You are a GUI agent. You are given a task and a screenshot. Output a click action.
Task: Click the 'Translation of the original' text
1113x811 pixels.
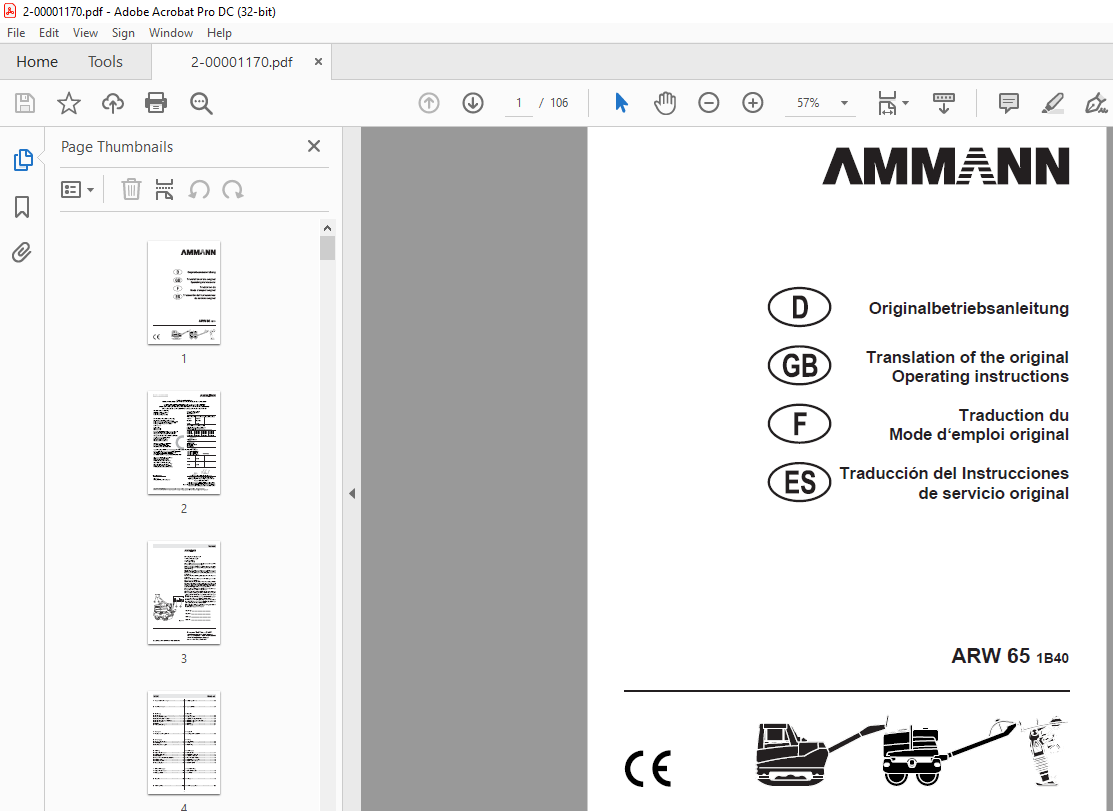click(x=967, y=357)
